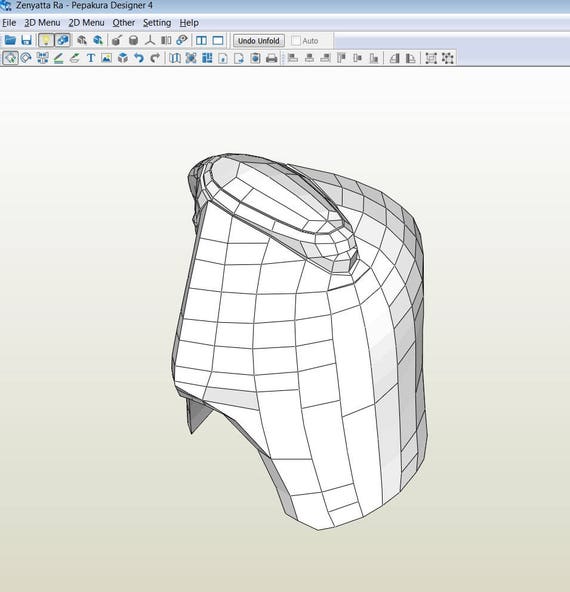
Task: Enable the Auto checkbox
Action: point(296,41)
